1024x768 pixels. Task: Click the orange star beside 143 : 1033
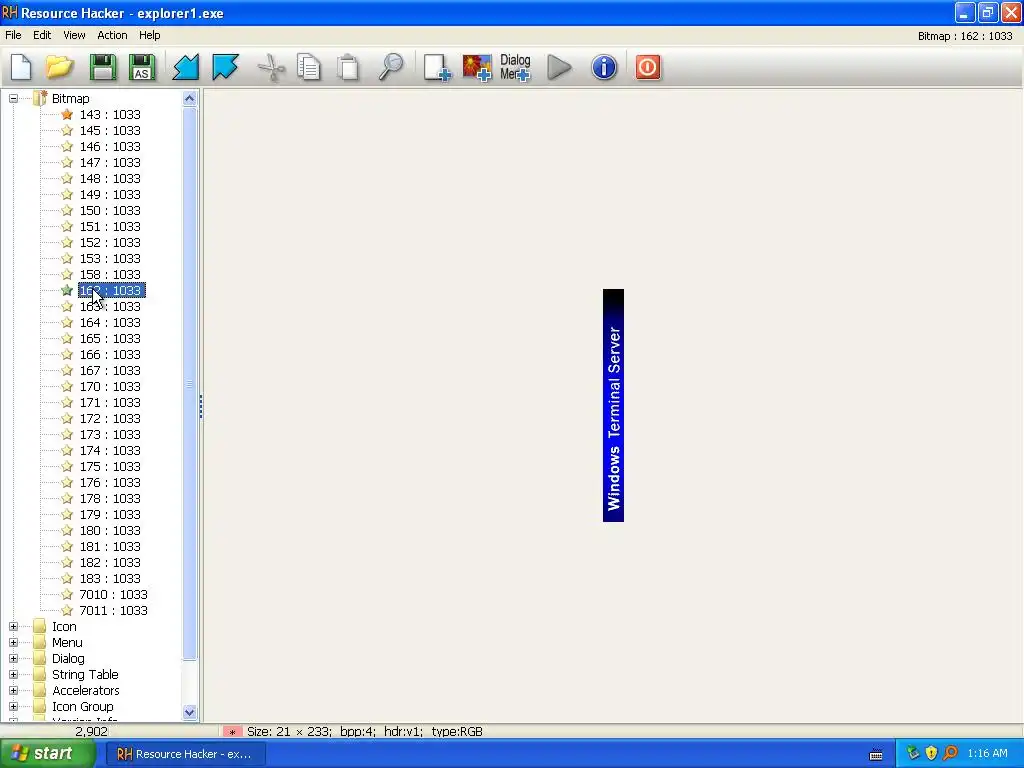[x=67, y=114]
